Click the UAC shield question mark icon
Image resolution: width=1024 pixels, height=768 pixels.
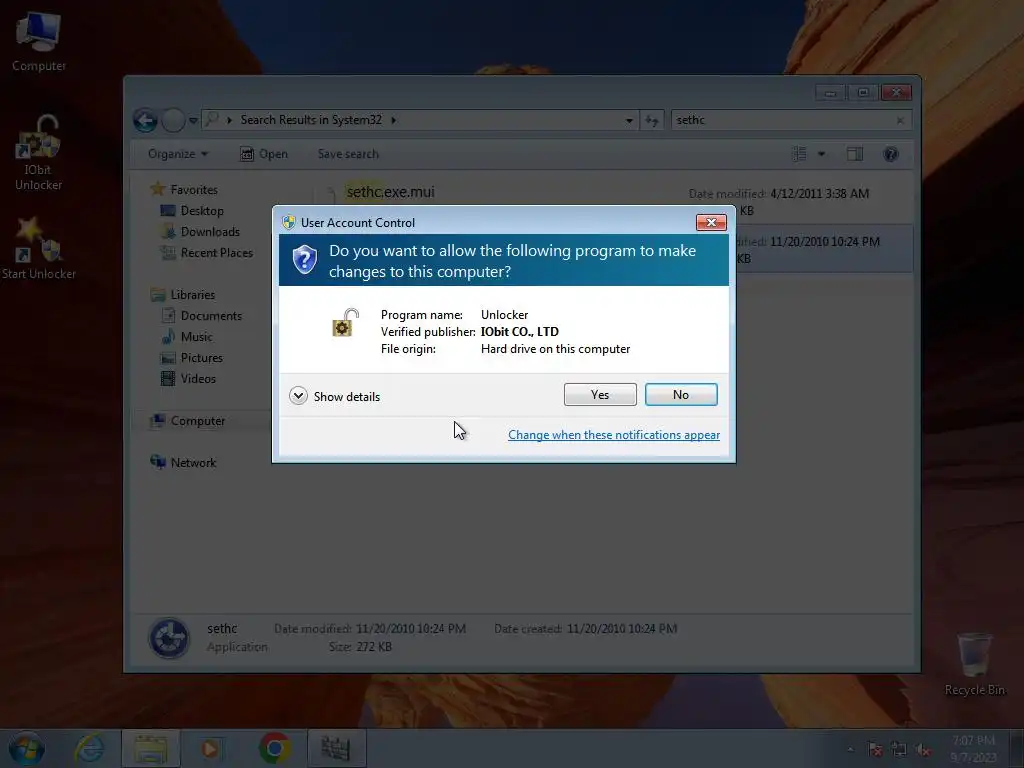pos(304,260)
